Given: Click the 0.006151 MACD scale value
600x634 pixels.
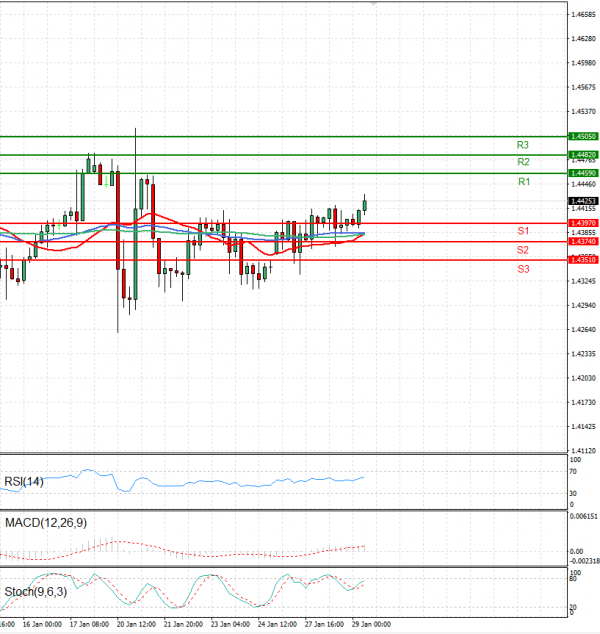Looking at the screenshot, I should tap(583, 516).
